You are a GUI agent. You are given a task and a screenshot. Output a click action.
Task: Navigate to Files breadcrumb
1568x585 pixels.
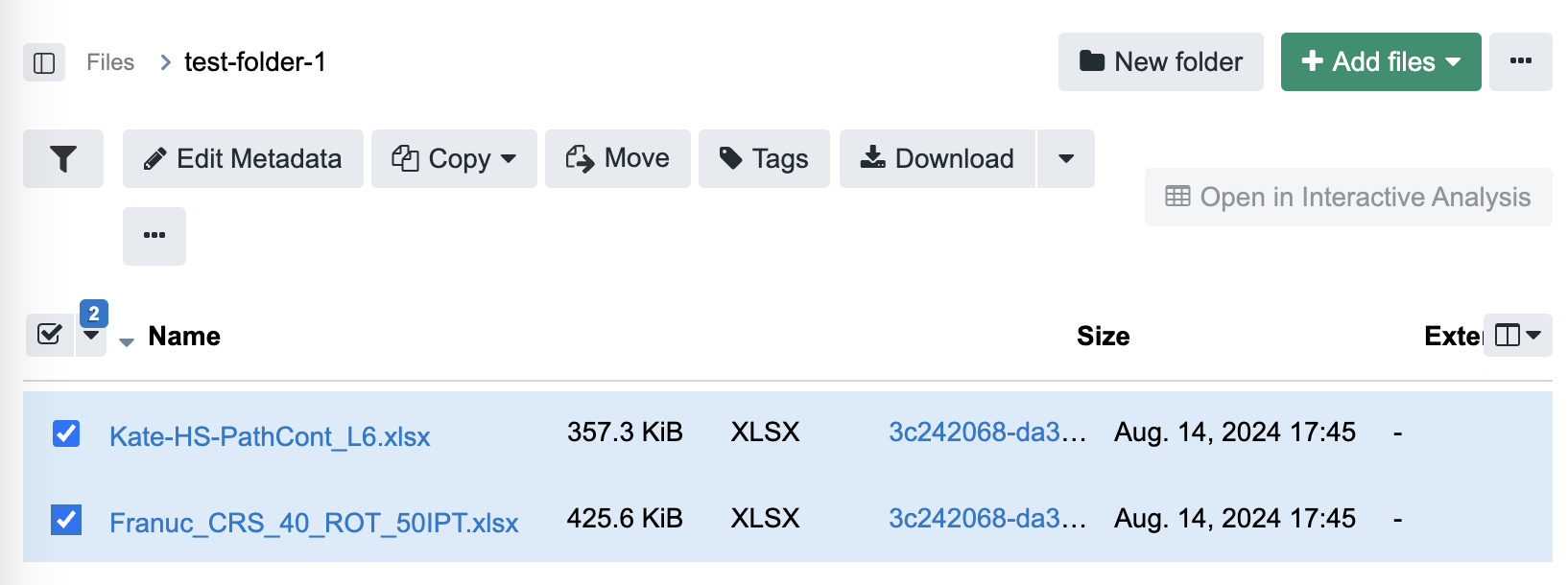pos(110,62)
